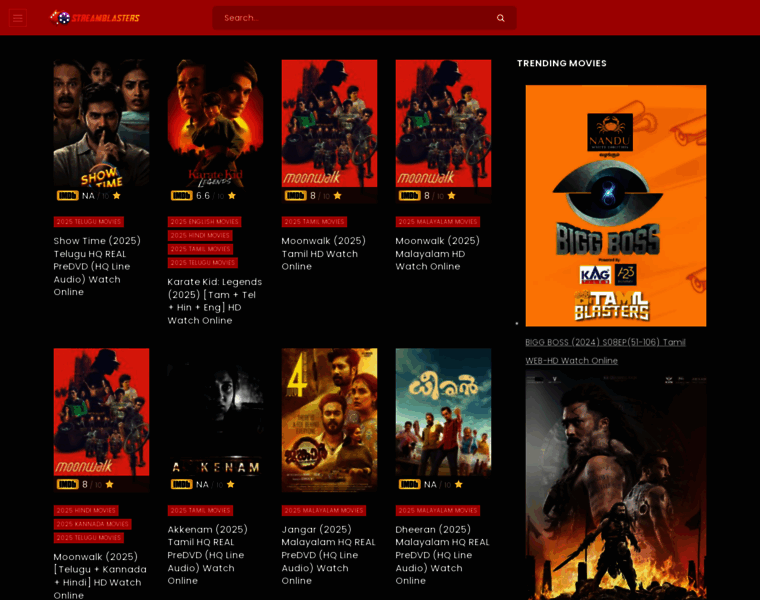Select 2025 English Movies tag
Image resolution: width=760 pixels, height=600 pixels.
tap(205, 221)
